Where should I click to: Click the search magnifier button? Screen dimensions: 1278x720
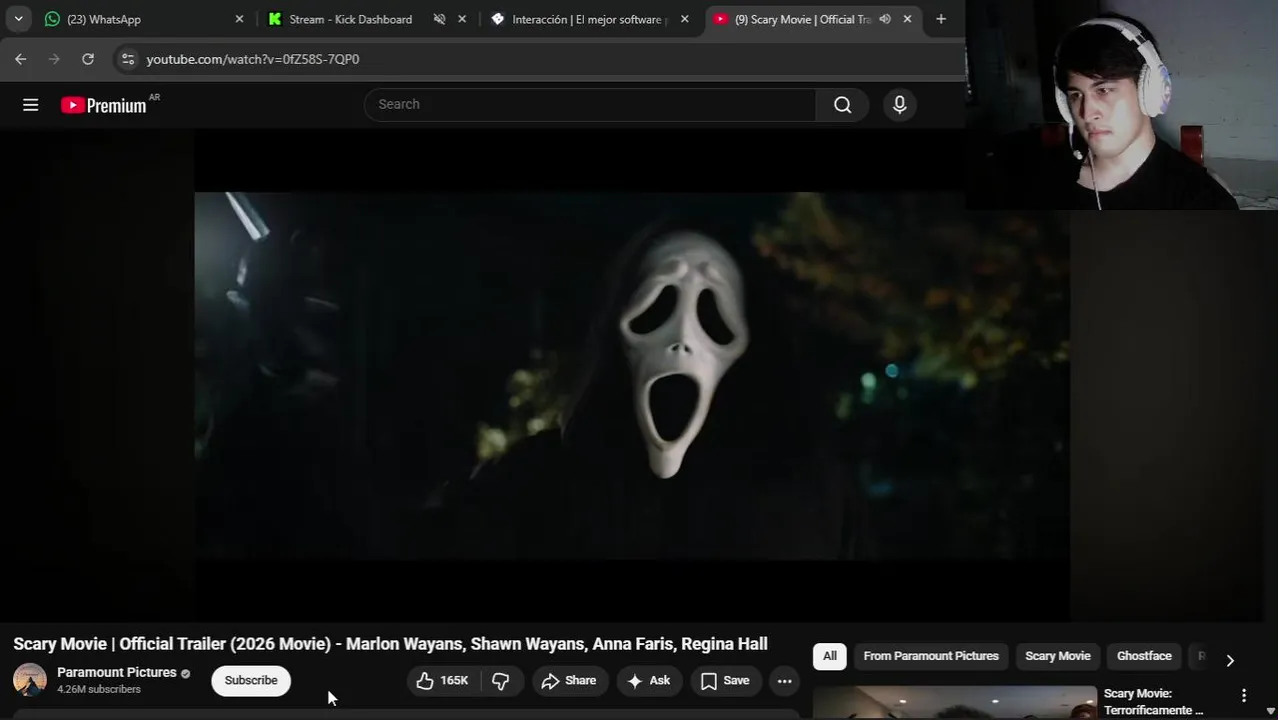(843, 105)
